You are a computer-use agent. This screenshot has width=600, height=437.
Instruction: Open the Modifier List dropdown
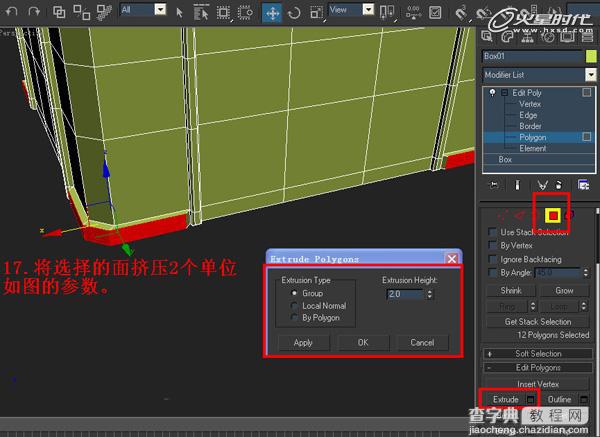590,75
